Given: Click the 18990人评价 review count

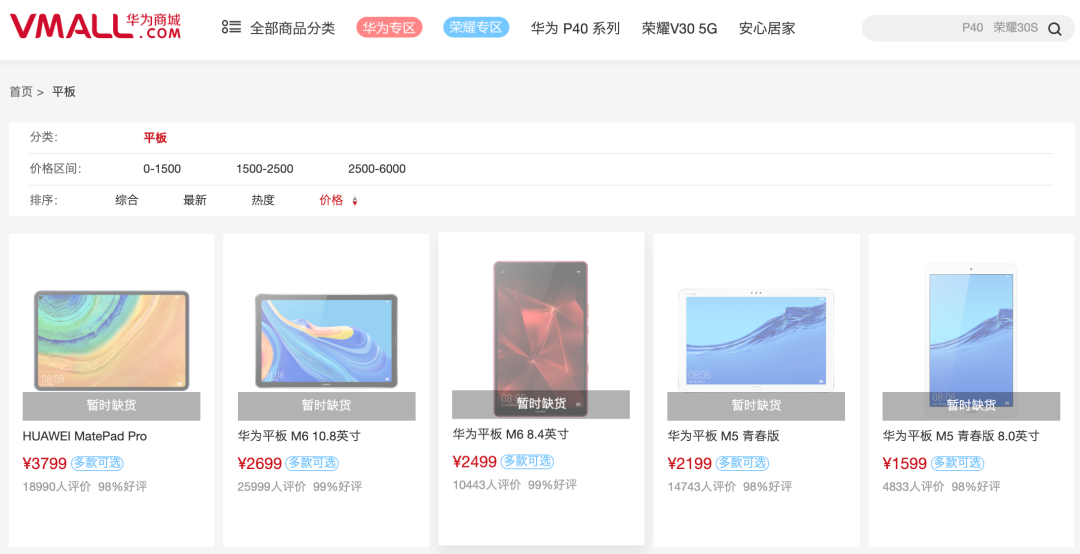Looking at the screenshot, I should click(x=57, y=486).
